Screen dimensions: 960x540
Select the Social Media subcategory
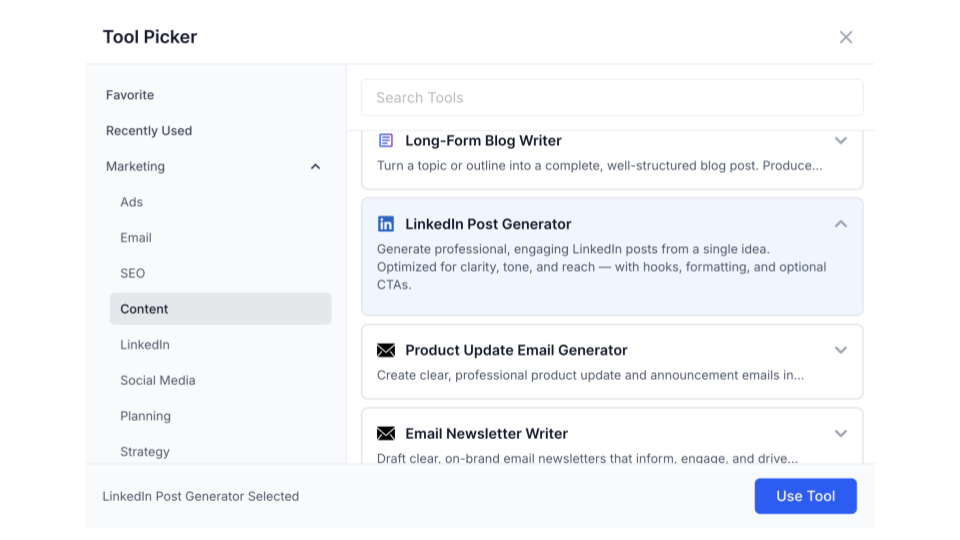click(x=158, y=381)
